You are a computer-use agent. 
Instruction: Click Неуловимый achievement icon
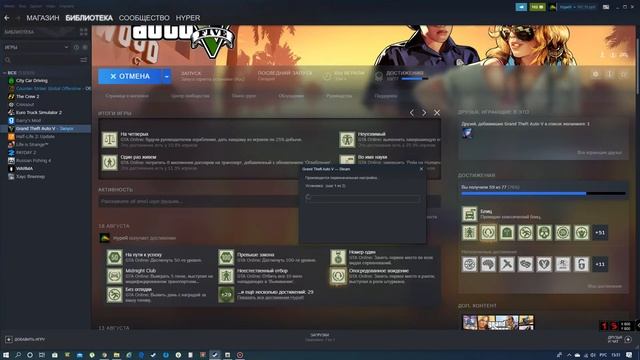point(347,140)
